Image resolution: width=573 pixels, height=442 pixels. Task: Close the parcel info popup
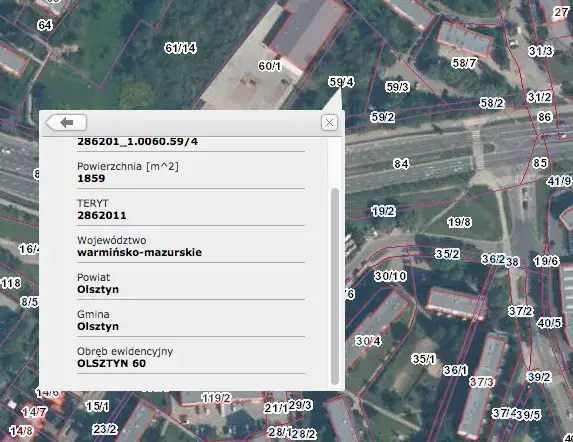[x=329, y=122]
